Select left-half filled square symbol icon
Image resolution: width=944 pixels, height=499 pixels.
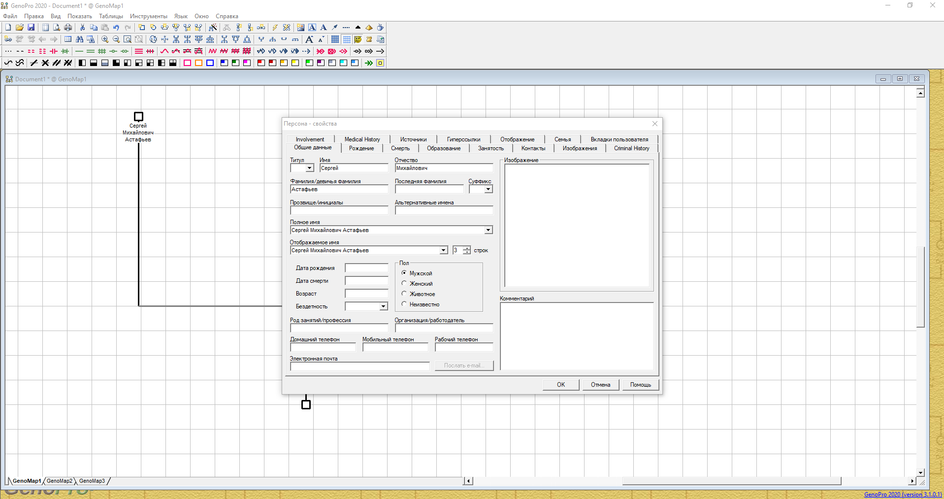[82, 63]
